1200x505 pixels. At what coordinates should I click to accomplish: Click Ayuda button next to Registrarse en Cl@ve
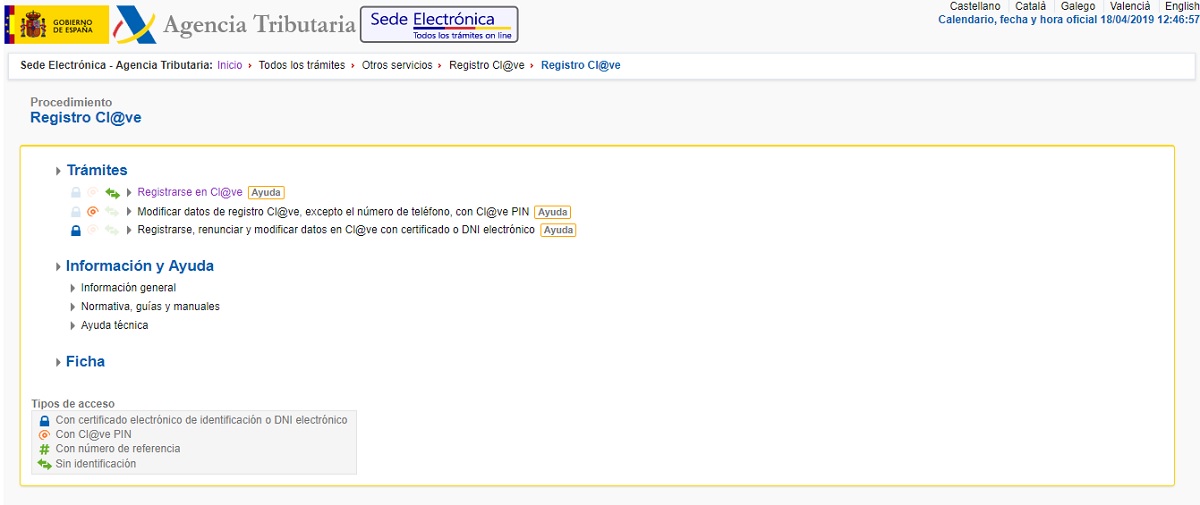[266, 193]
